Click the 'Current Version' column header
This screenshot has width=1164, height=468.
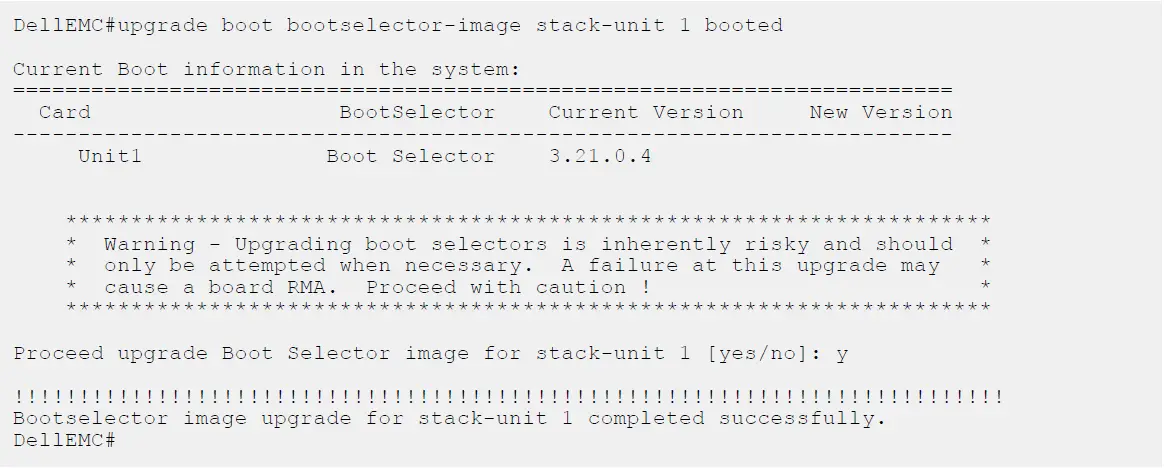click(645, 112)
